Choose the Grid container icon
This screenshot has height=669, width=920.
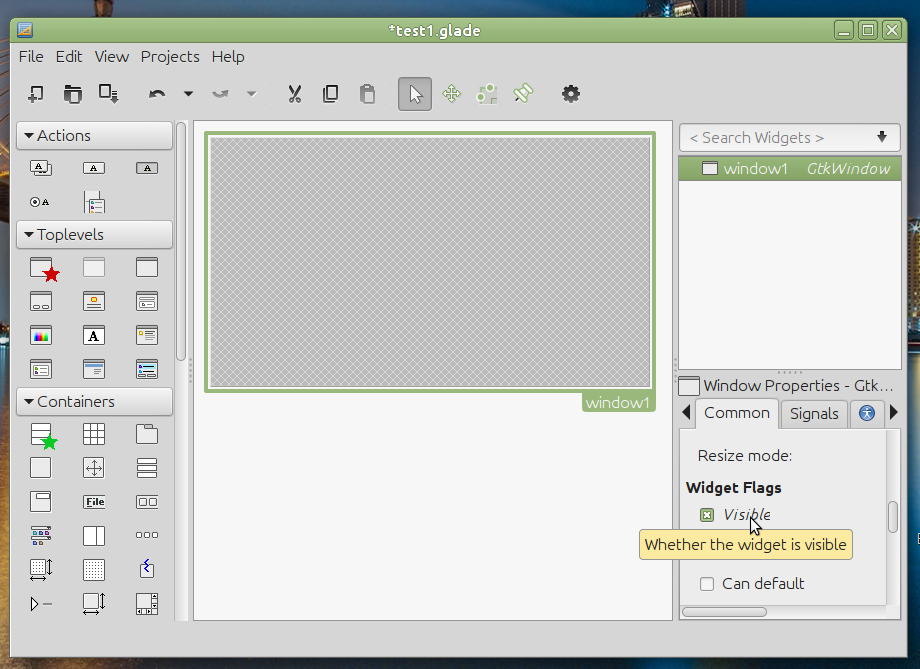[94, 434]
